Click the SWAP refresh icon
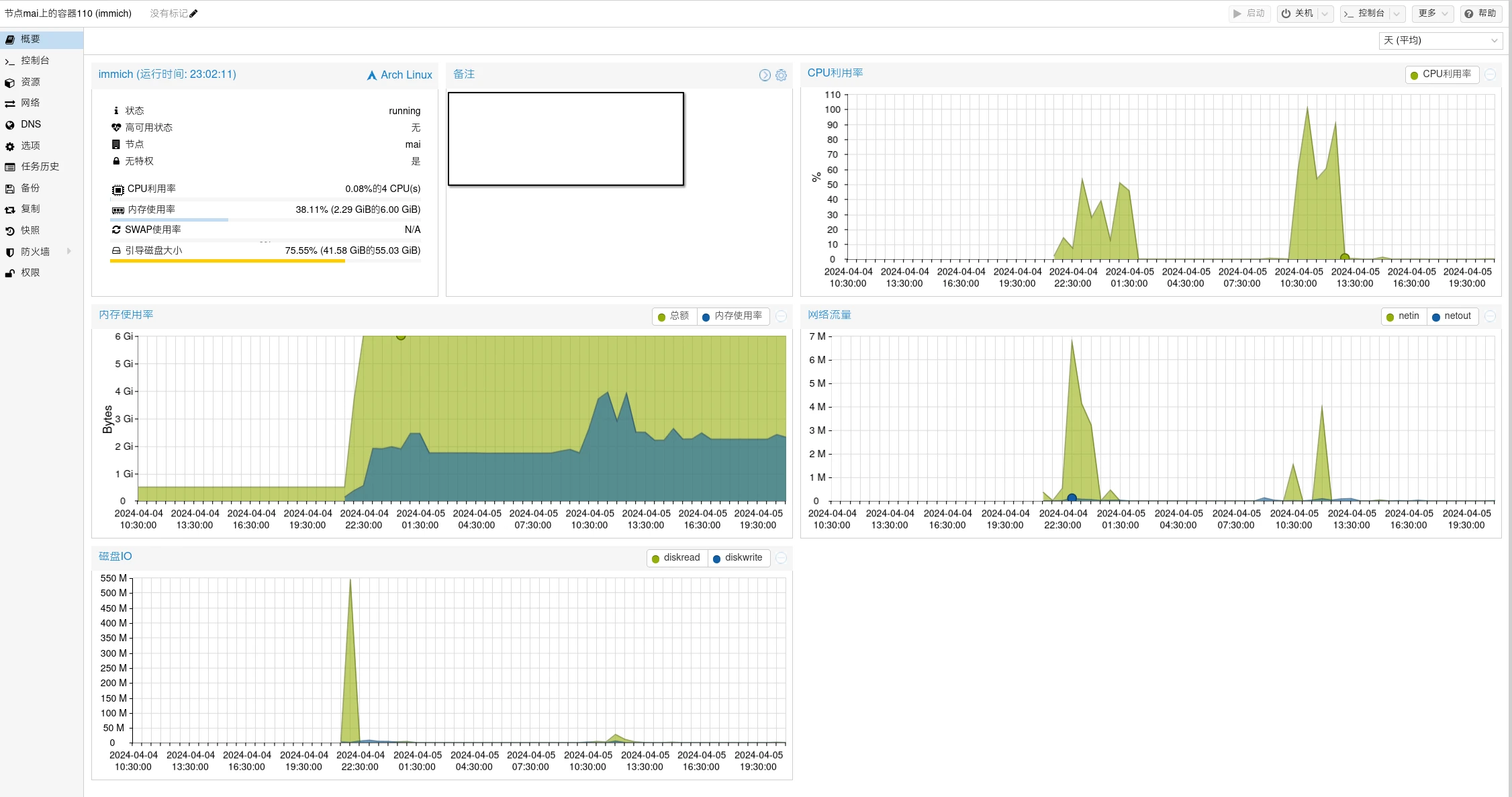 [x=116, y=230]
